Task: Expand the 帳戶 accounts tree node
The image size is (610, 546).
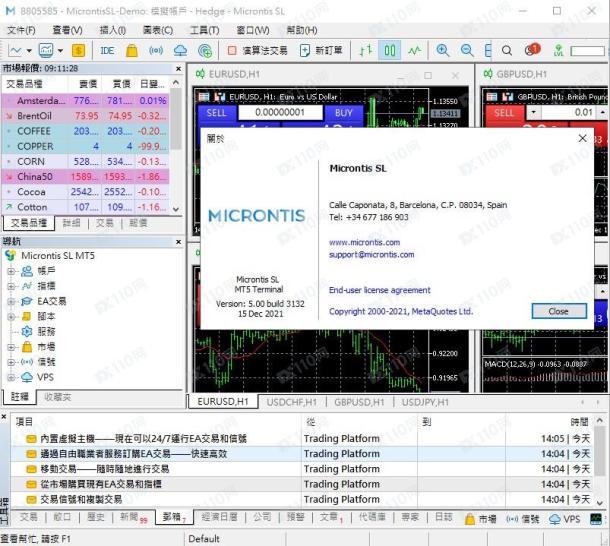Action: tap(11, 271)
